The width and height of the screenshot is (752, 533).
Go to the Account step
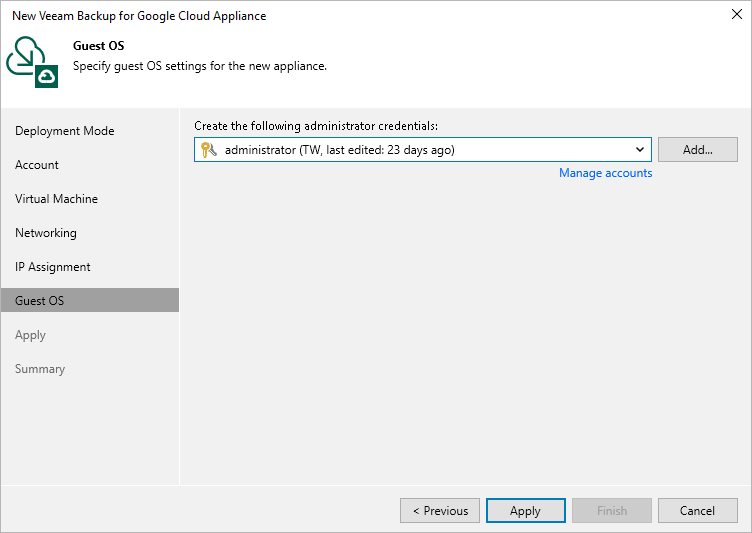pos(37,165)
